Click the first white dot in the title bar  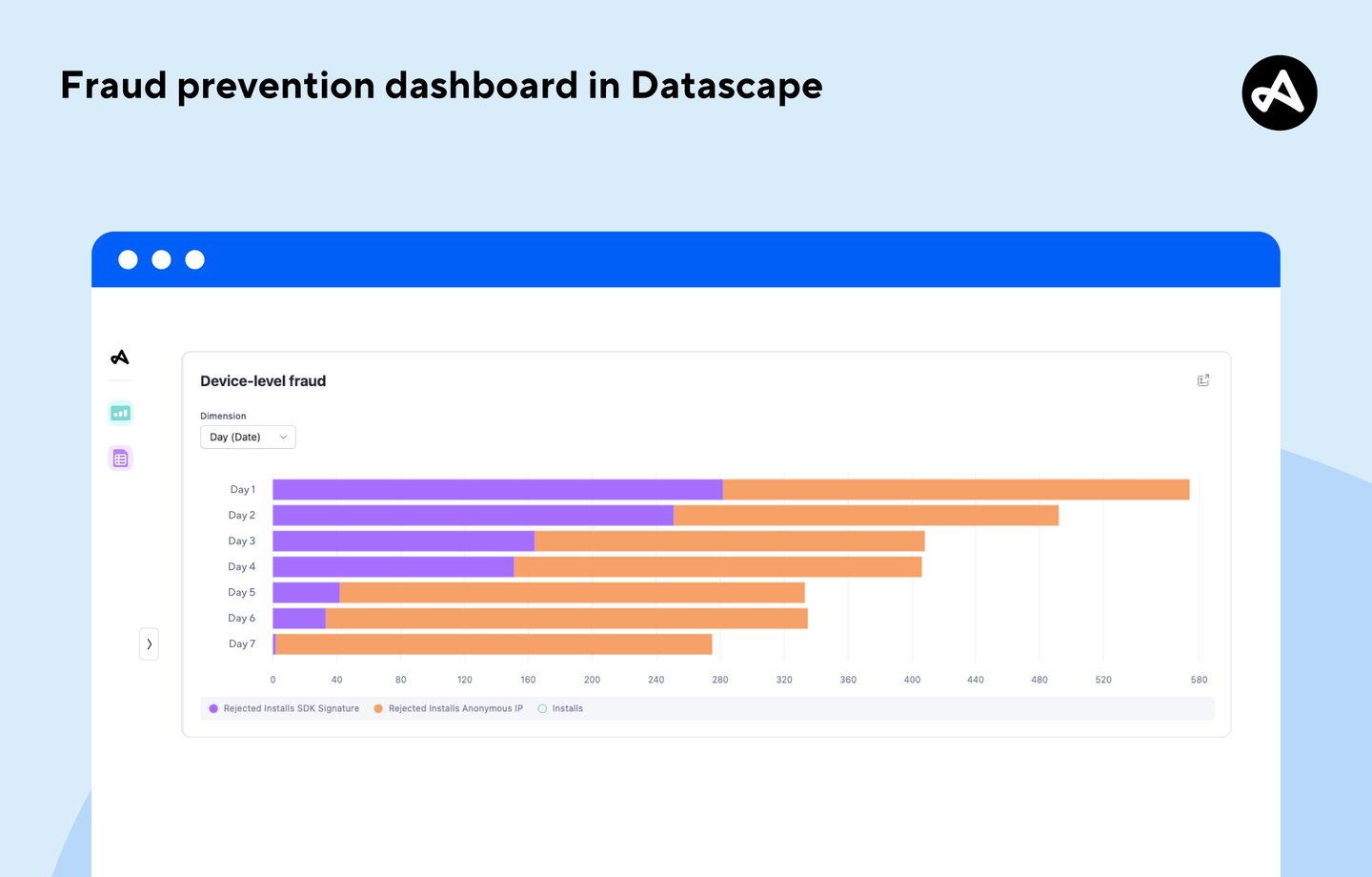(128, 258)
